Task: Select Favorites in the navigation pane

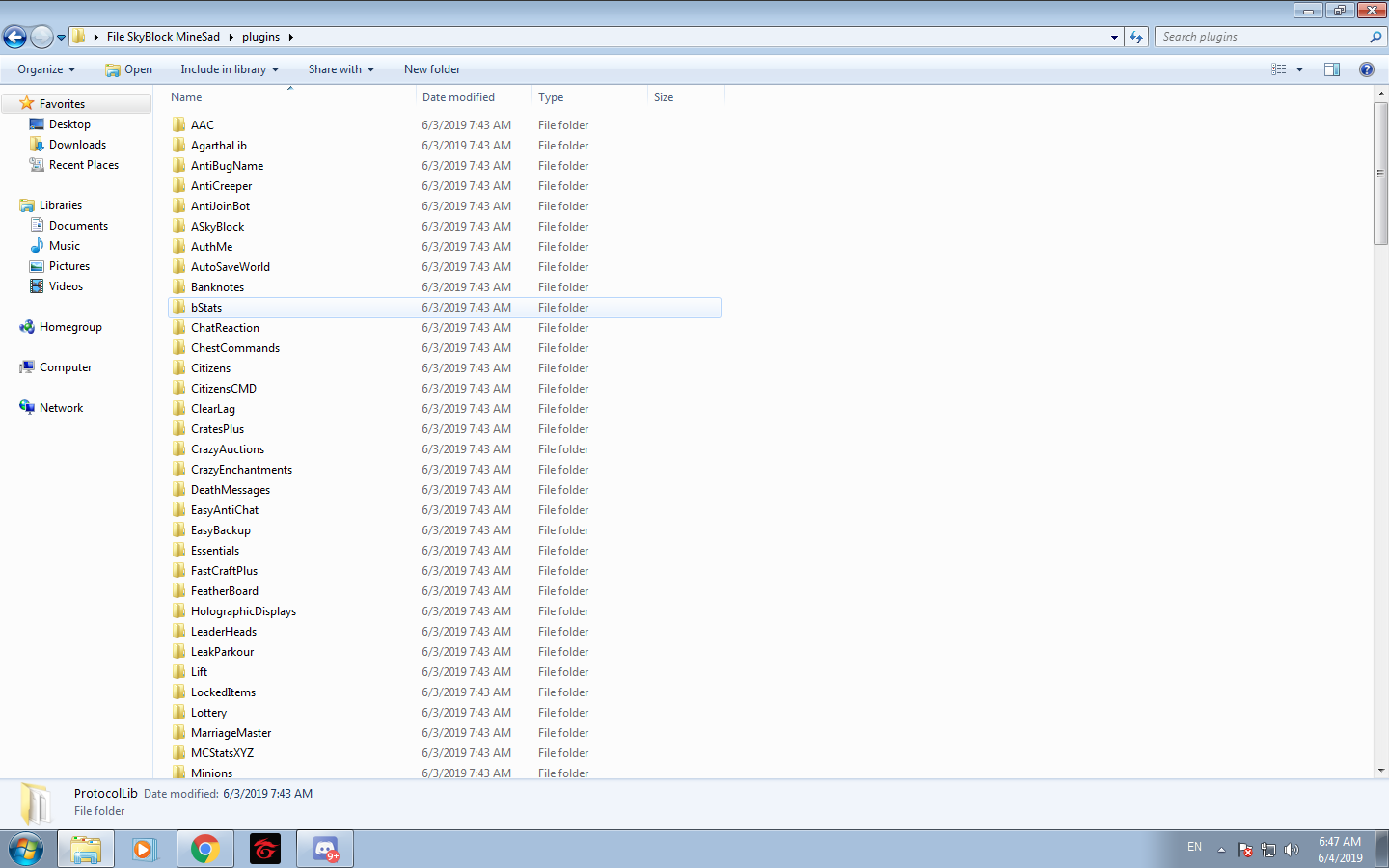Action: (62, 104)
